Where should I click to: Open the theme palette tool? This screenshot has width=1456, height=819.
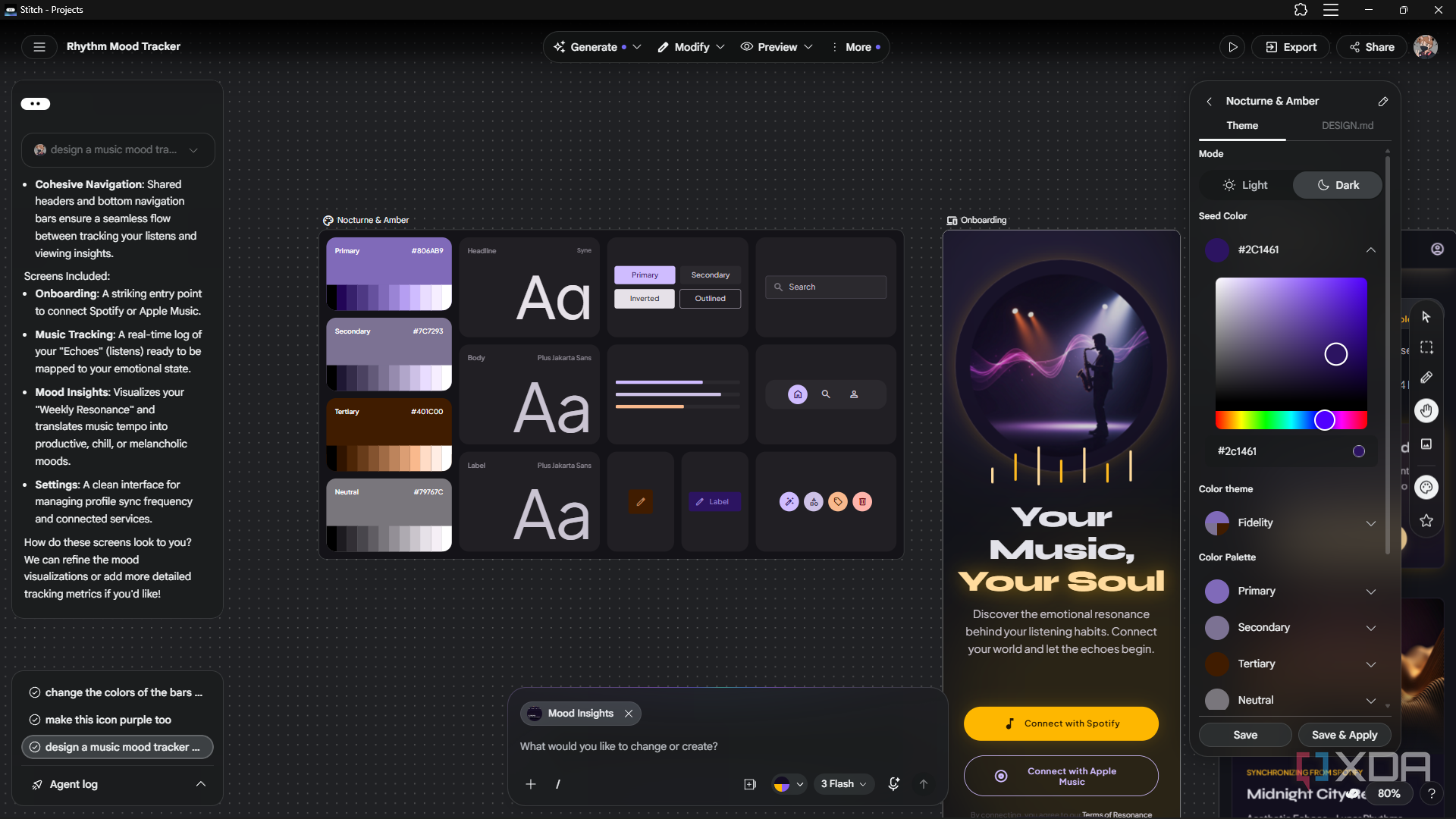click(x=1426, y=488)
